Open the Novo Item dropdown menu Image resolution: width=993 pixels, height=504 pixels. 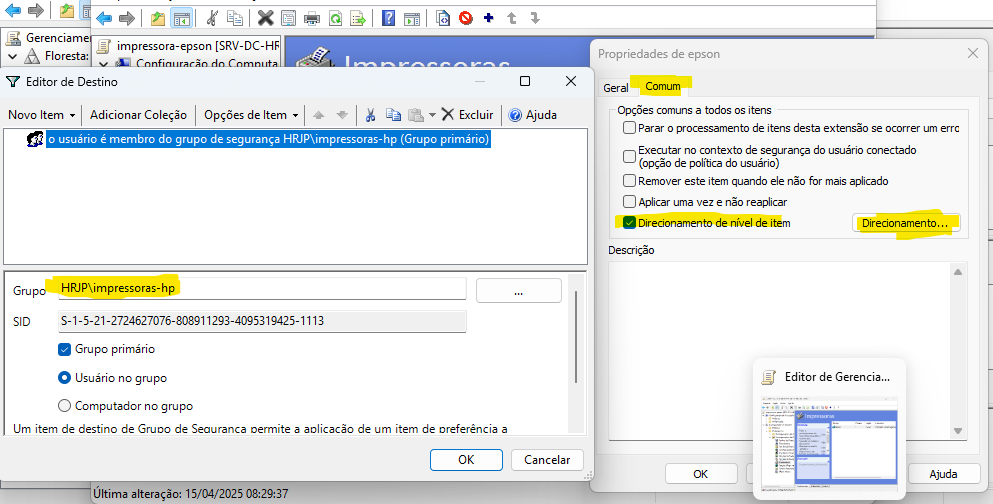point(41,115)
